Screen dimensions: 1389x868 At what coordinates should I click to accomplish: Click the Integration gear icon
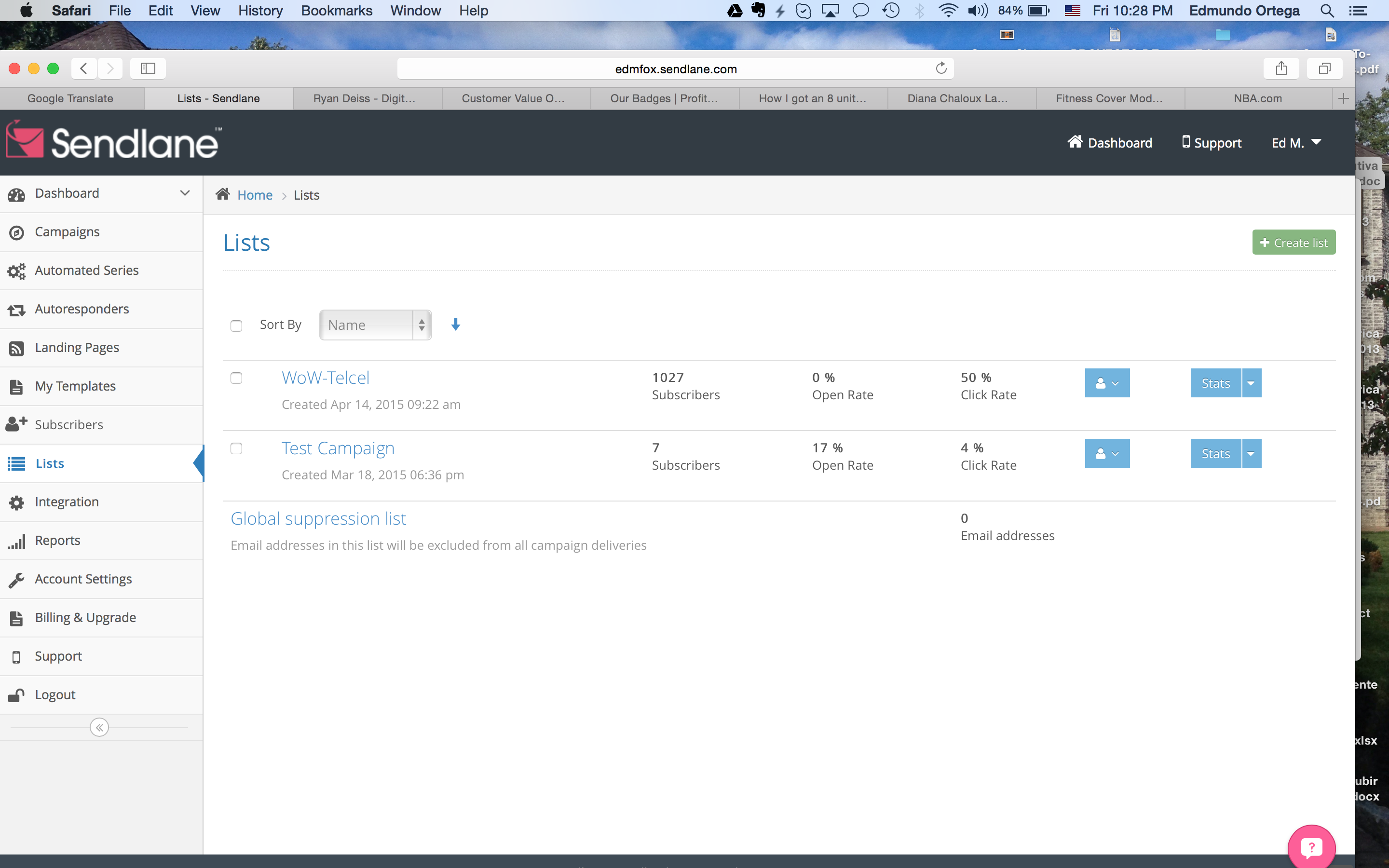pos(17,502)
